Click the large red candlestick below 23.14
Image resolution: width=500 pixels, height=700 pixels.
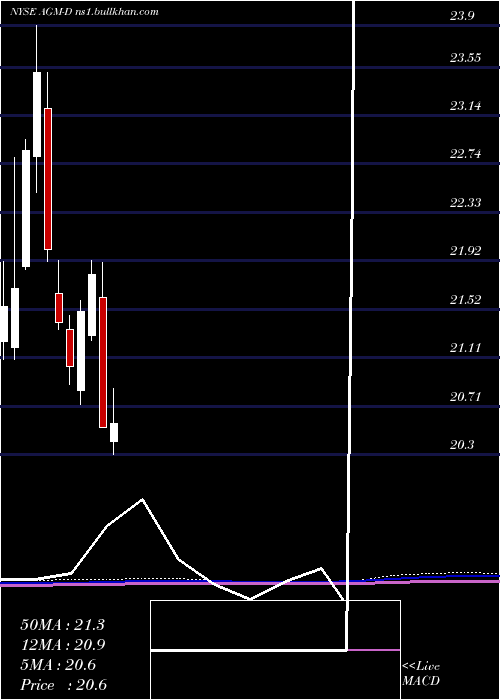(47, 179)
